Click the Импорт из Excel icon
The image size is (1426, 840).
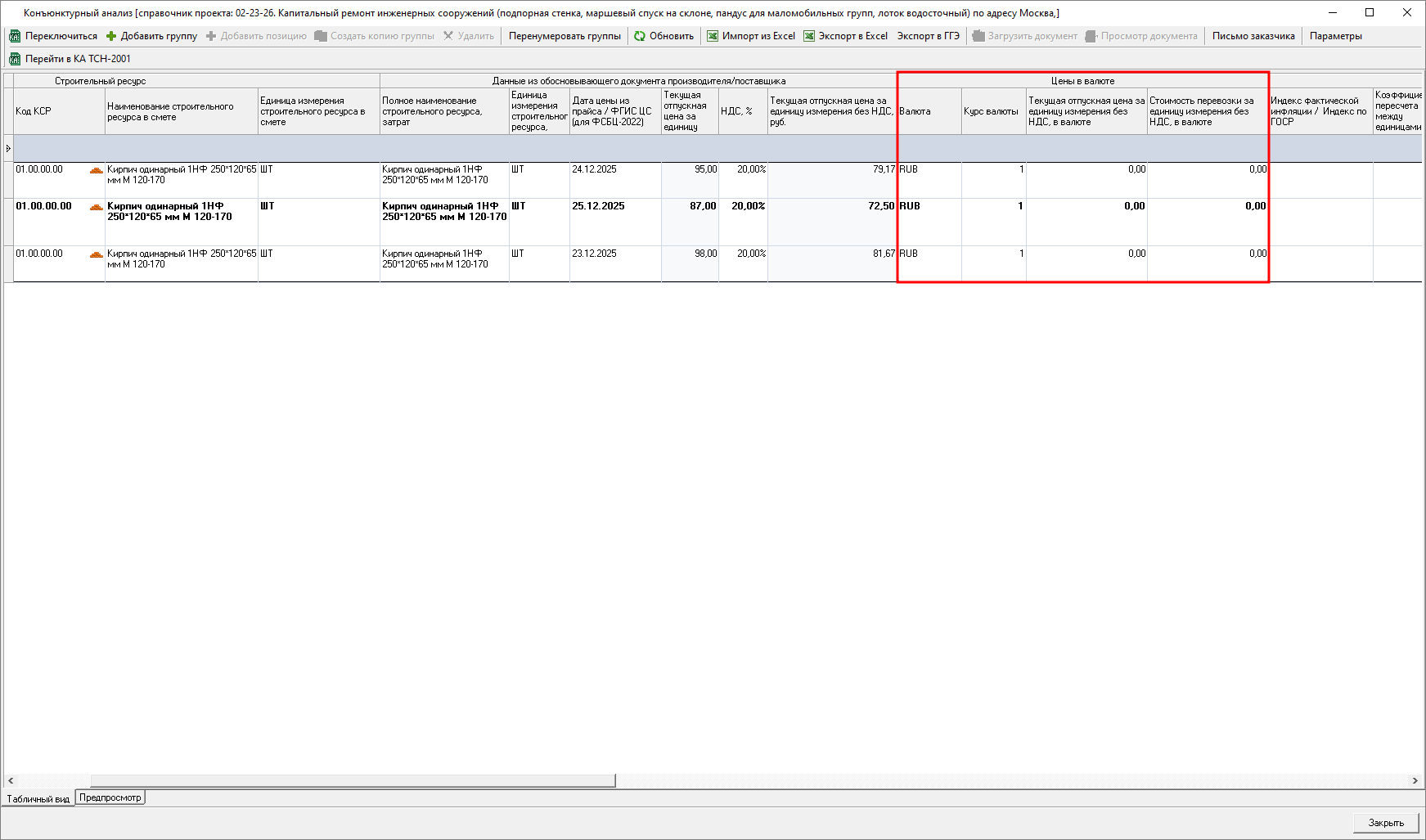713,36
